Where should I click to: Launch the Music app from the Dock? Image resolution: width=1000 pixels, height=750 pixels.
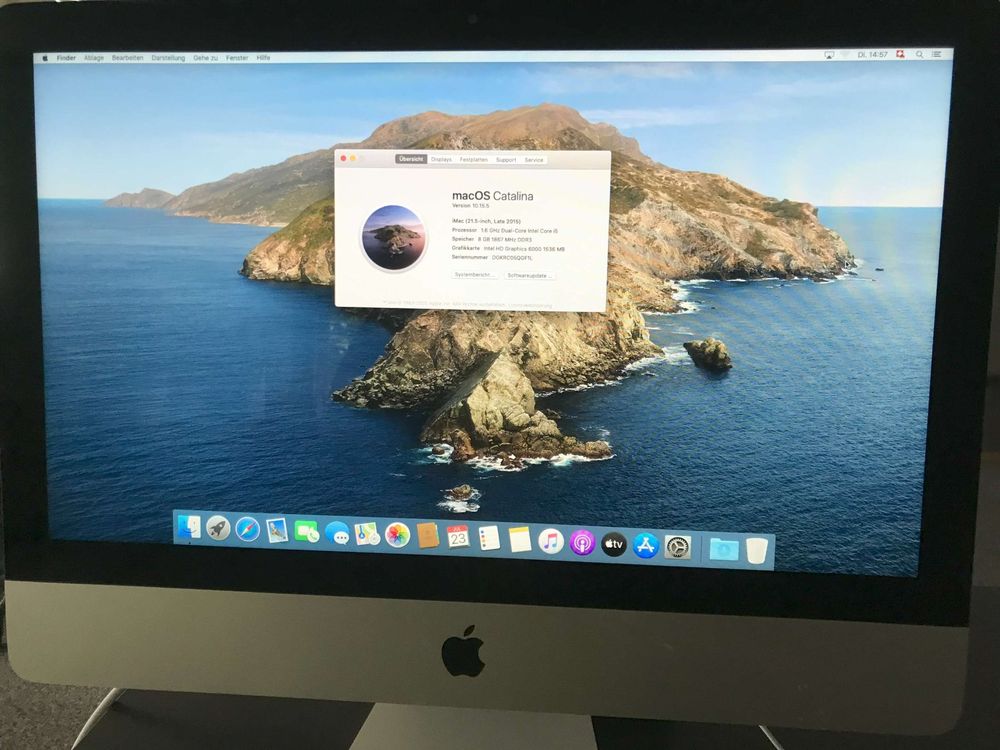(x=550, y=542)
